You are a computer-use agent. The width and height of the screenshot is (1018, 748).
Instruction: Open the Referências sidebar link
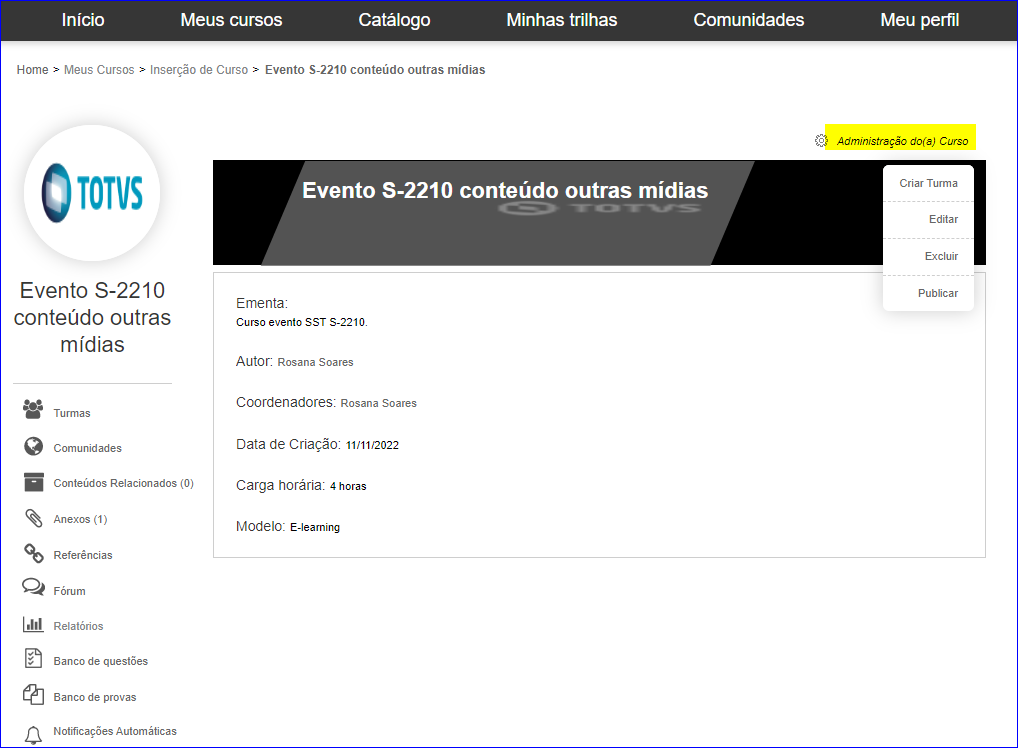[x=82, y=555]
